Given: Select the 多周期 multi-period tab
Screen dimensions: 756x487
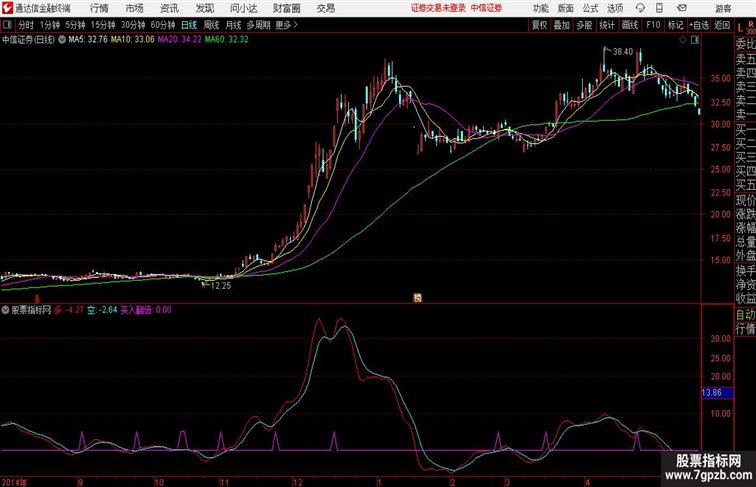Looking at the screenshot, I should pyautogui.click(x=258, y=25).
